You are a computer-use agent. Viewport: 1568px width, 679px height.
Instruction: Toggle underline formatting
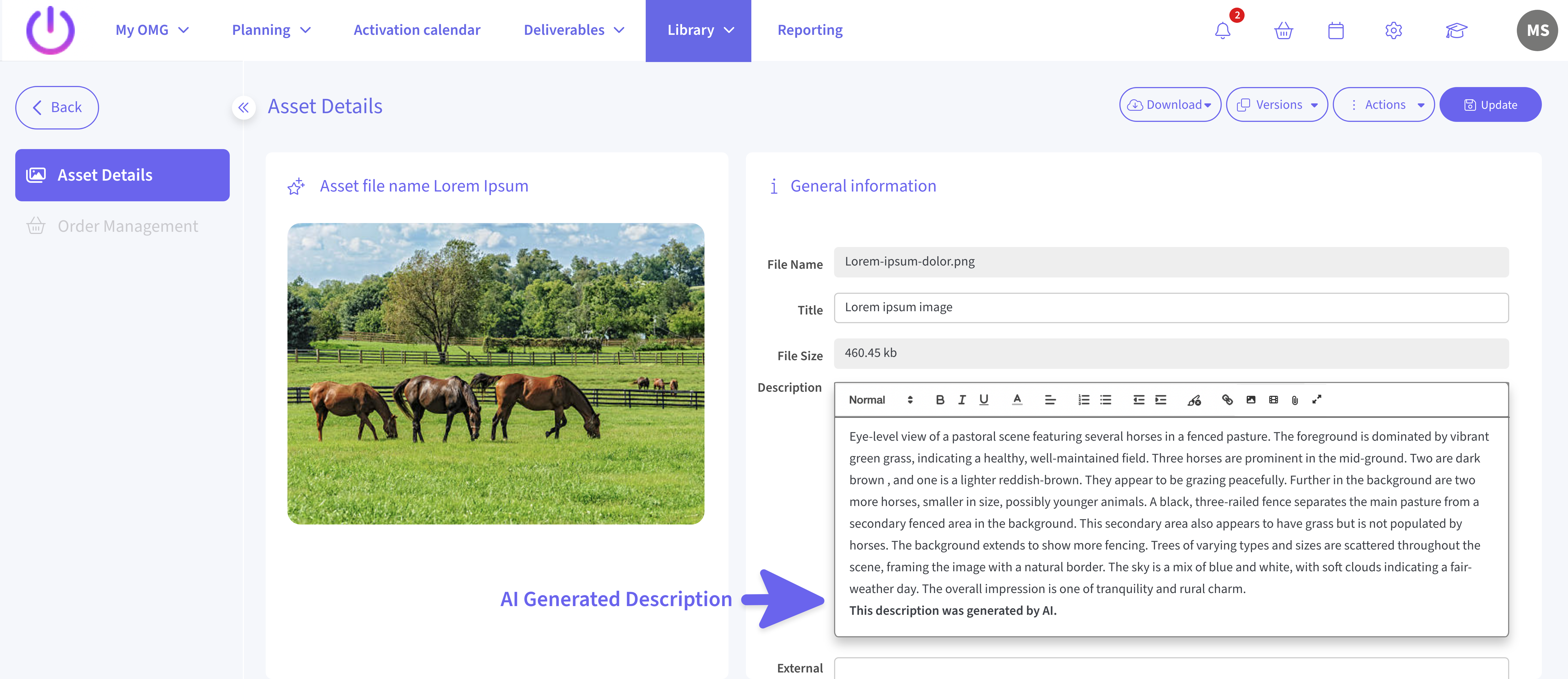tap(984, 400)
